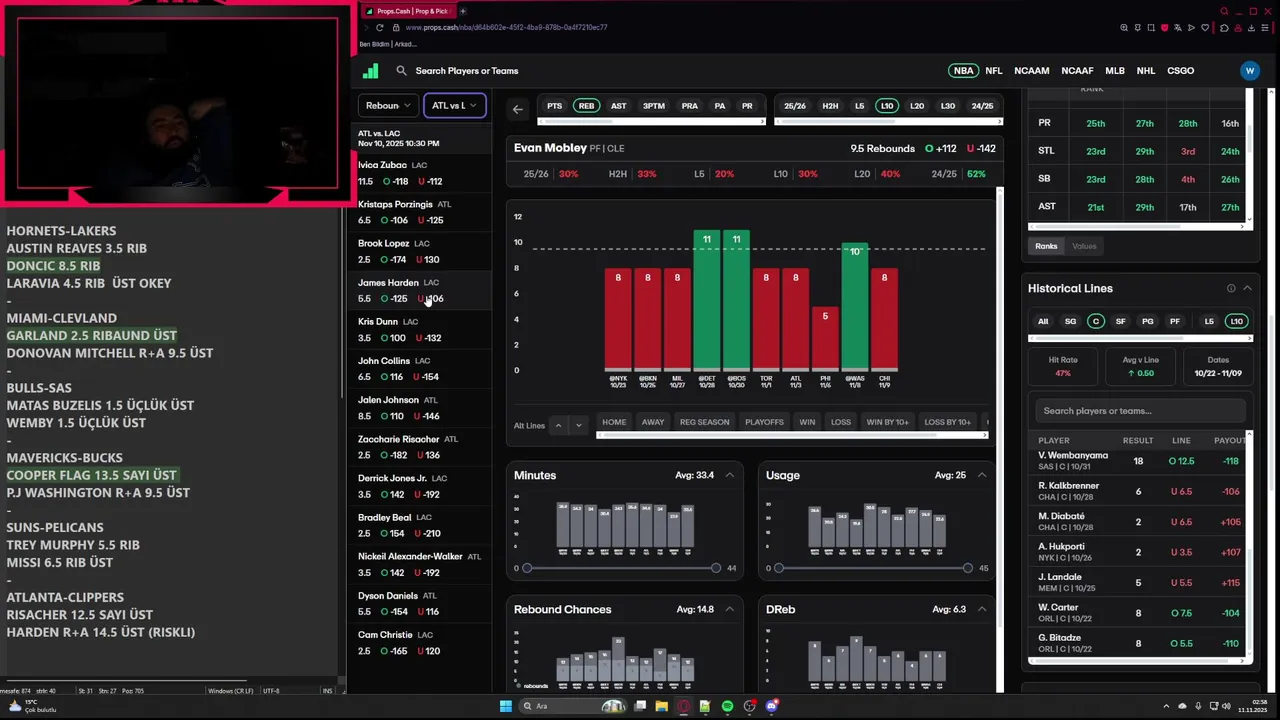Collapse the Usage panel
The image size is (1280, 720).
point(981,475)
